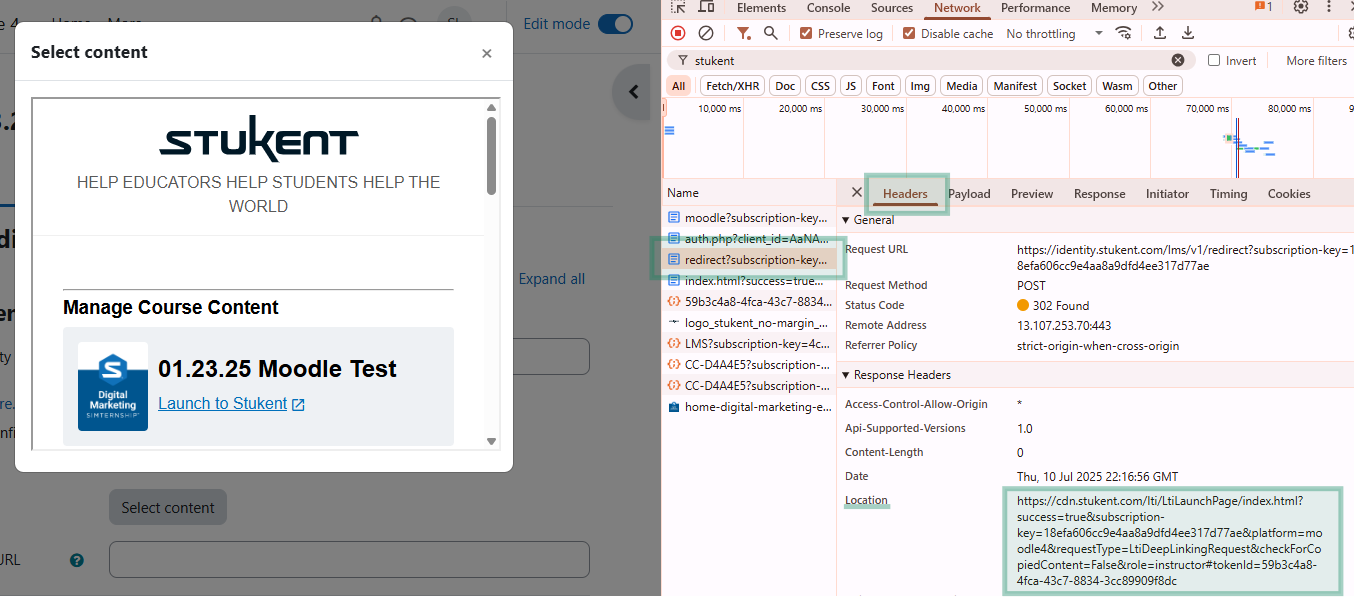Viewport: 1354px width, 597px height.
Task: Switch off Moodle Edit mode
Action: click(x=615, y=24)
